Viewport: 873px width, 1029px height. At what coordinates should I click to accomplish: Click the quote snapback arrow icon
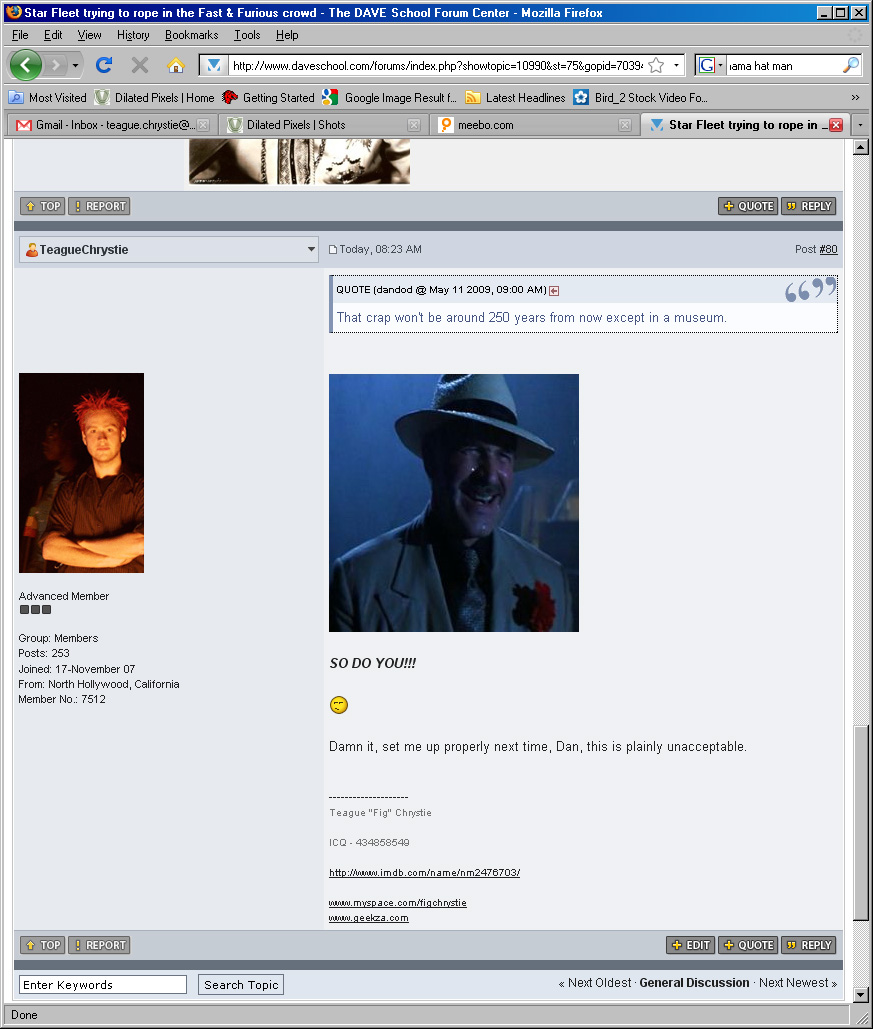click(554, 291)
